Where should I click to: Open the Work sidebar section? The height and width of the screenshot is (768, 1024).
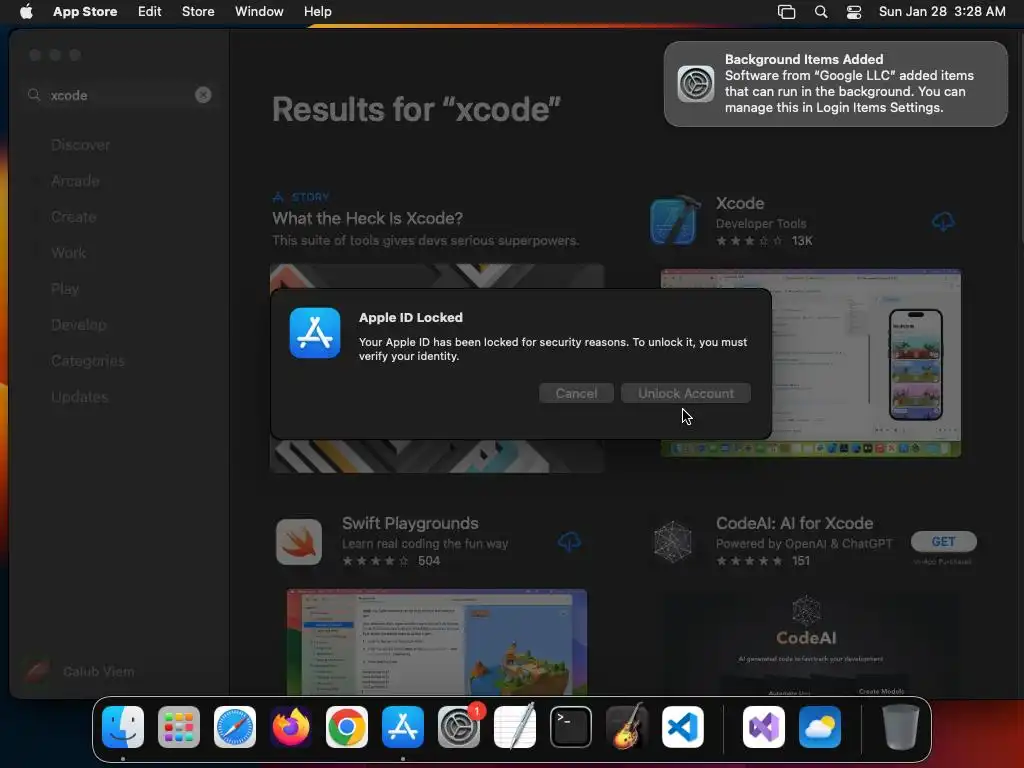tap(69, 253)
